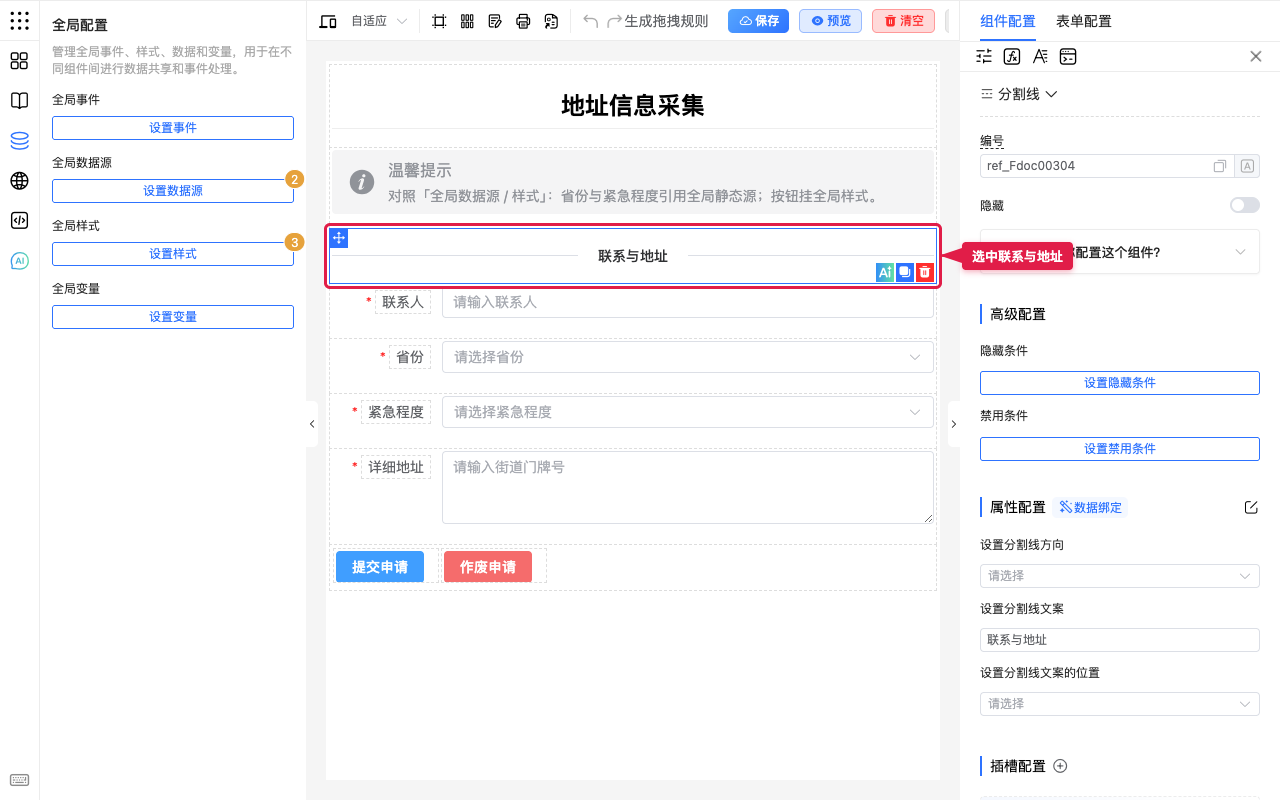
Task: Click the 设置隐藏条件 button
Action: point(1120,383)
